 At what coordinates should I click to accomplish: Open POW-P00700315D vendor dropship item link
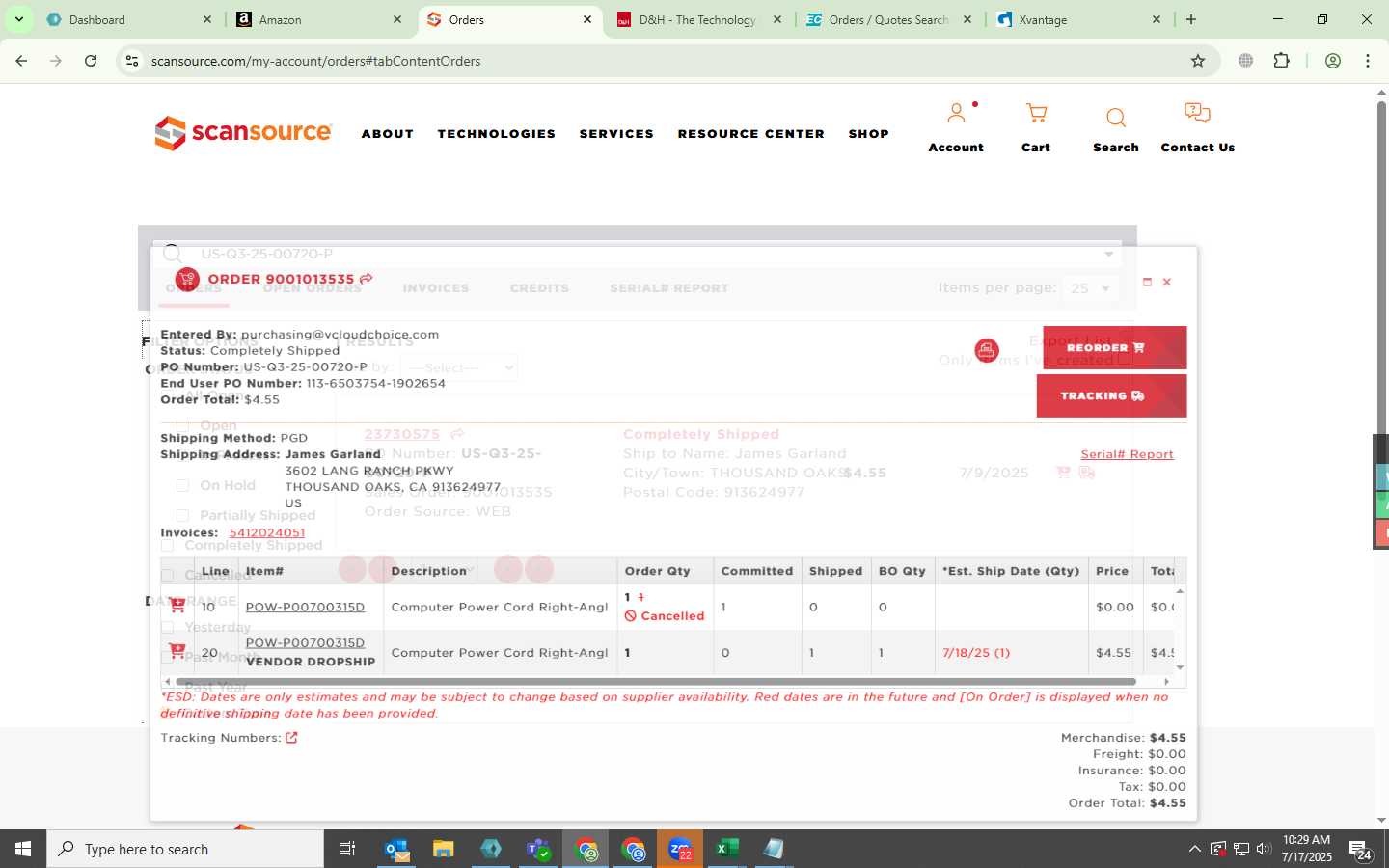pyautogui.click(x=305, y=642)
